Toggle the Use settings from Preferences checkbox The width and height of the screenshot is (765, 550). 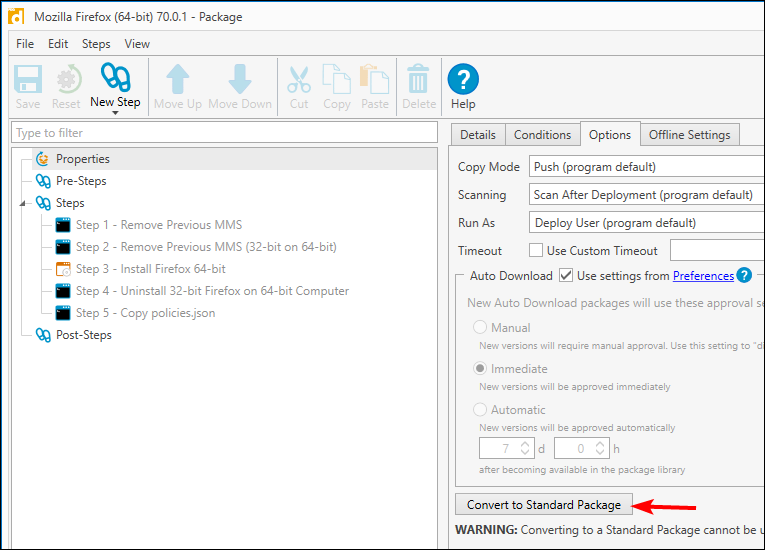[x=566, y=276]
